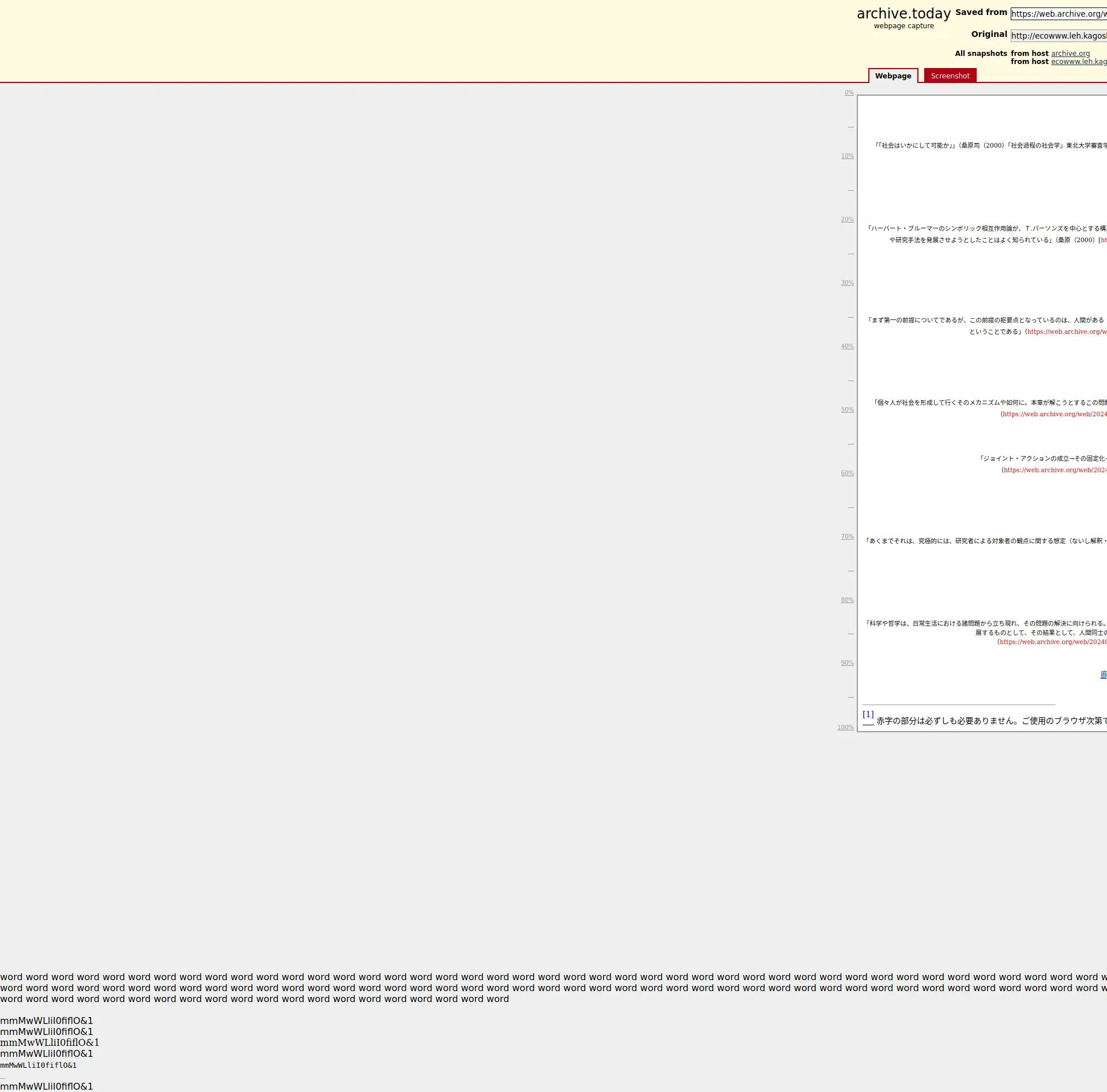
Task: Jump to the 100% page marker
Action: 845,728
